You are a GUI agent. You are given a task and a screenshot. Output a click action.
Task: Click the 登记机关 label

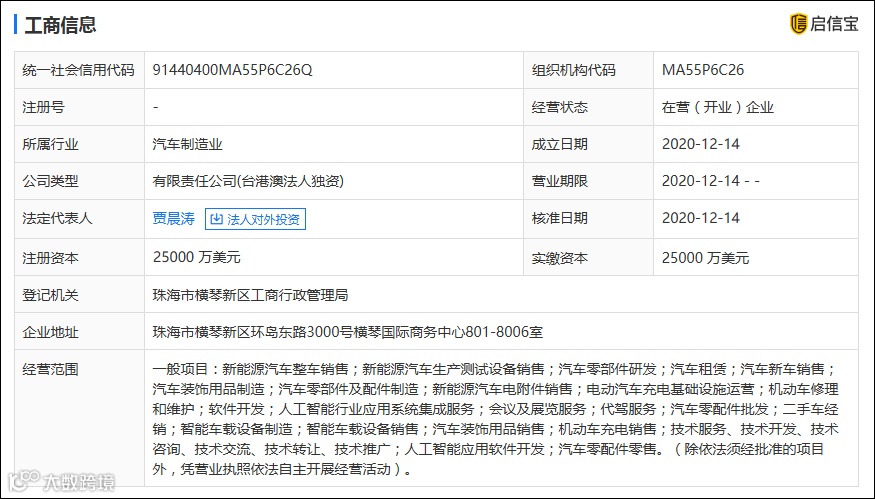pos(50,295)
